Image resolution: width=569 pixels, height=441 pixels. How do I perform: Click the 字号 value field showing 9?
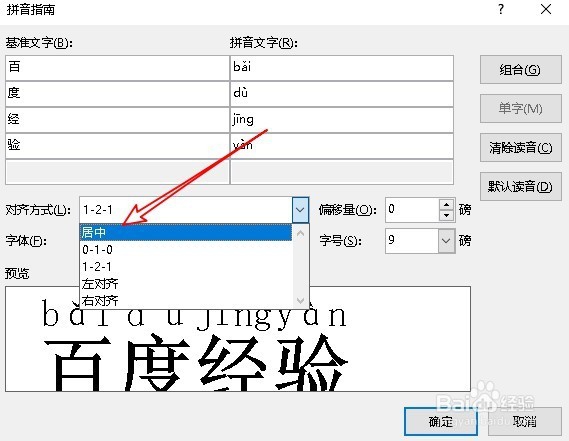[412, 241]
